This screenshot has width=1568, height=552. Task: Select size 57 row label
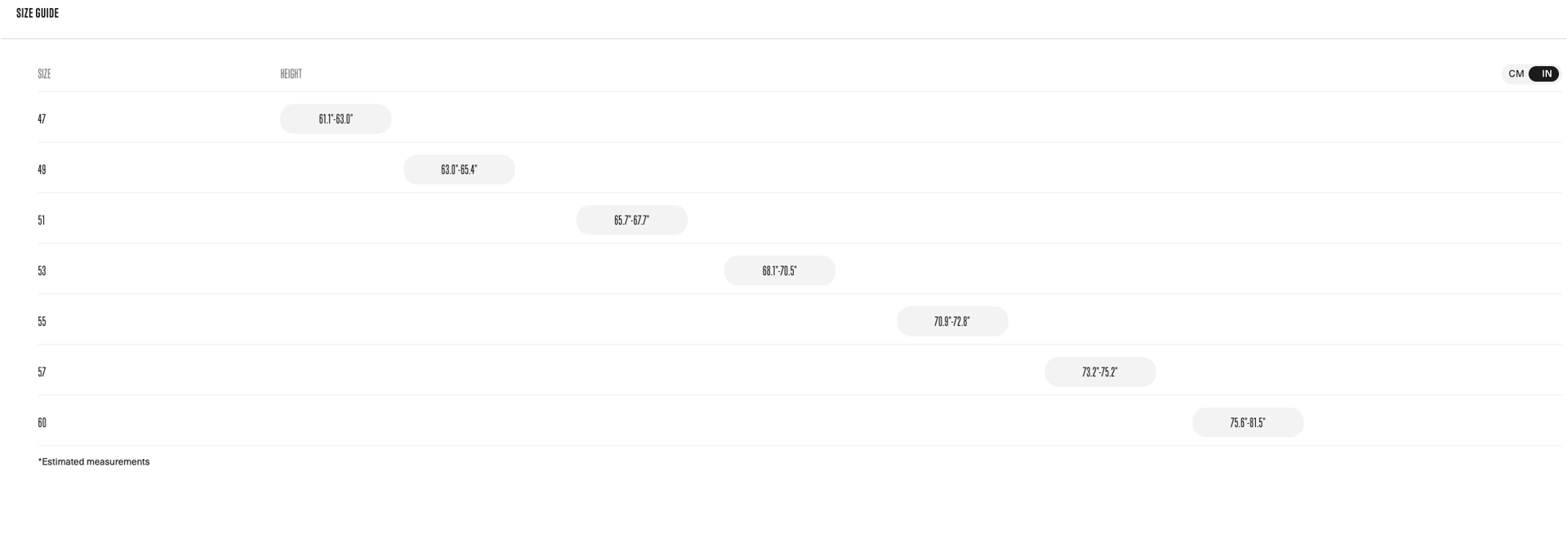(x=42, y=372)
